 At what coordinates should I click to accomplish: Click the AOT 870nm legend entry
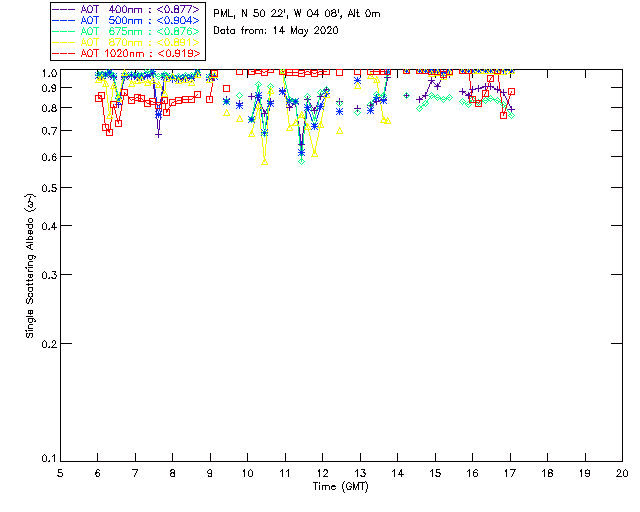pos(126,42)
